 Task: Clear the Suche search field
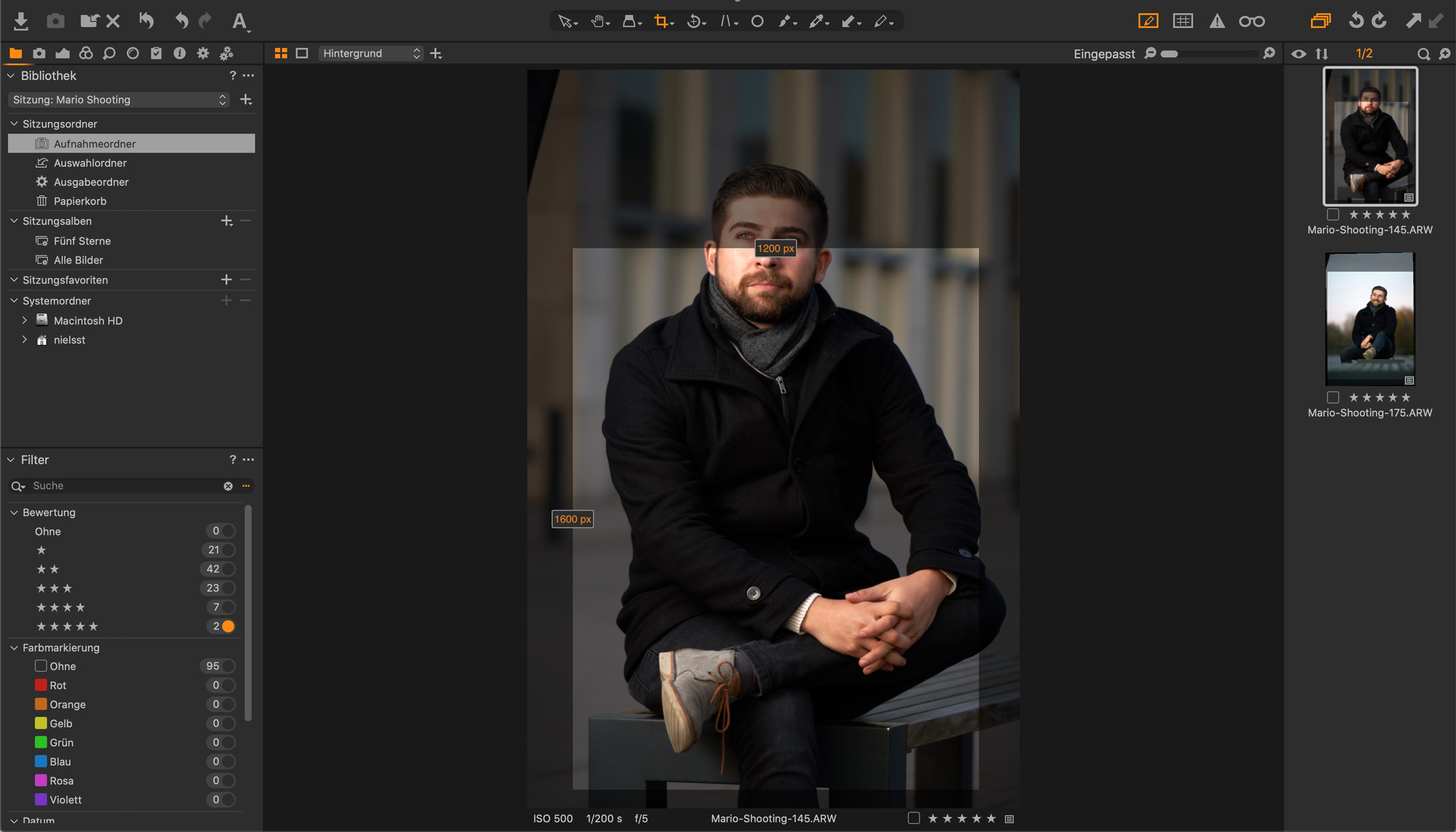coord(228,486)
